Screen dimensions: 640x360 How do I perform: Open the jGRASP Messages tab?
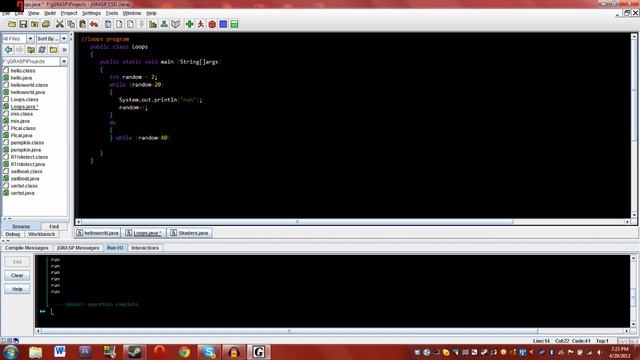click(x=78, y=248)
